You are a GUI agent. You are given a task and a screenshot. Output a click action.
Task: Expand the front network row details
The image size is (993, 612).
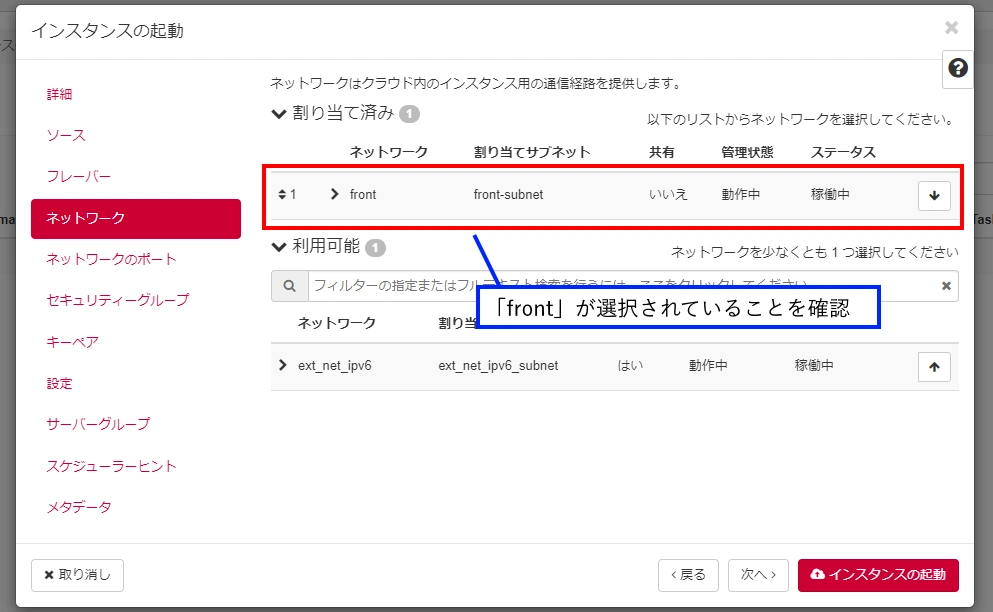(x=335, y=194)
